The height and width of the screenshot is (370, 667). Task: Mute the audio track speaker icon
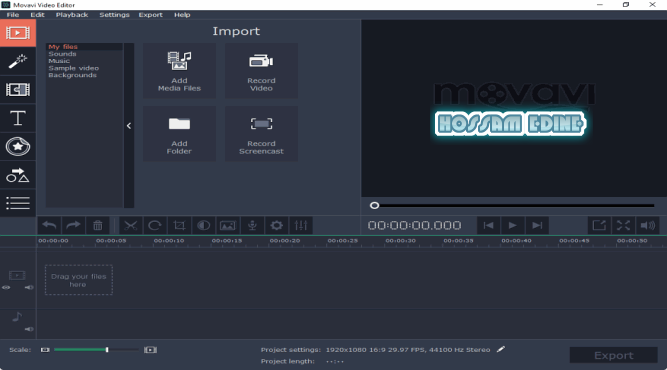pos(29,329)
